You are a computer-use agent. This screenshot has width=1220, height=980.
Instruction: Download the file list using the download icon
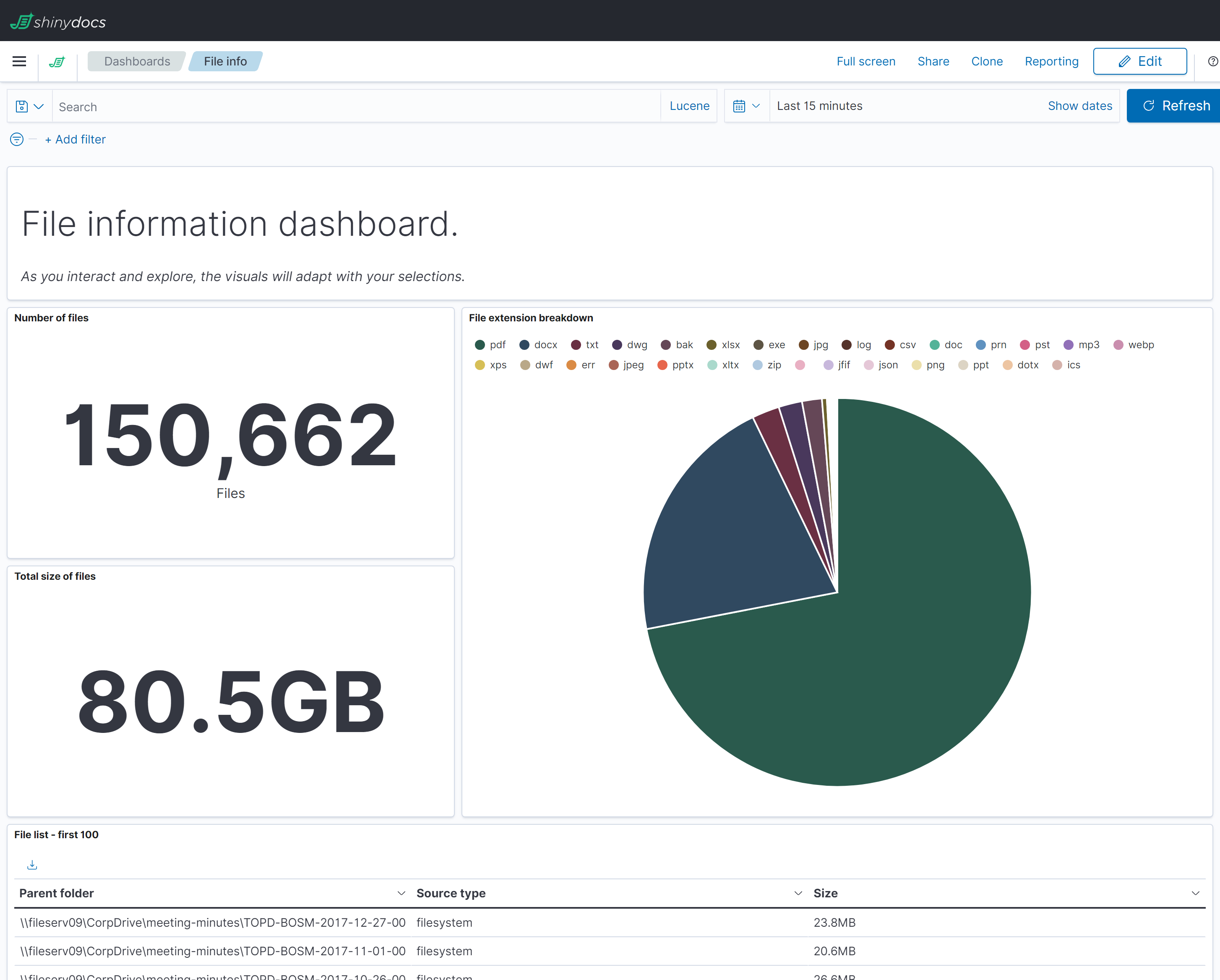pos(32,865)
